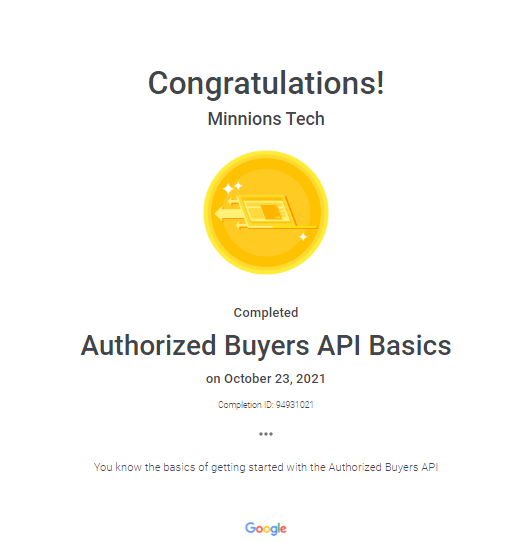Screen dimensions: 527x542
Task: Click the large left-pointing arrow on the badge
Action: click(228, 214)
